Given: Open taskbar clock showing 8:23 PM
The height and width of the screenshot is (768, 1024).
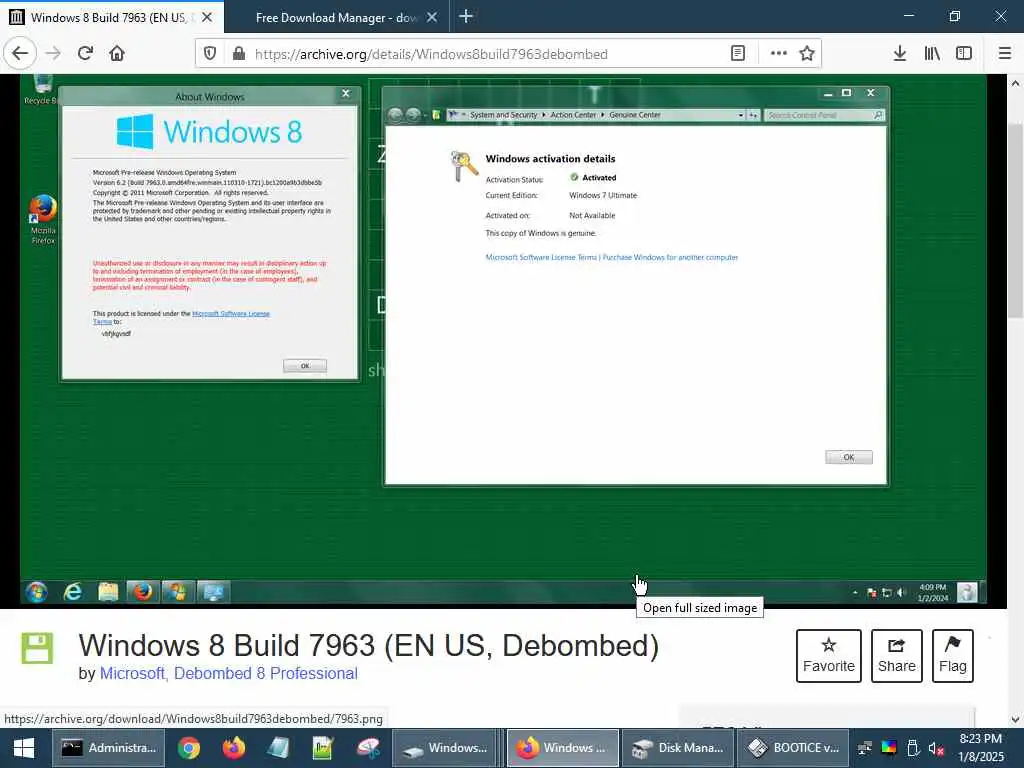Looking at the screenshot, I should 980,748.
